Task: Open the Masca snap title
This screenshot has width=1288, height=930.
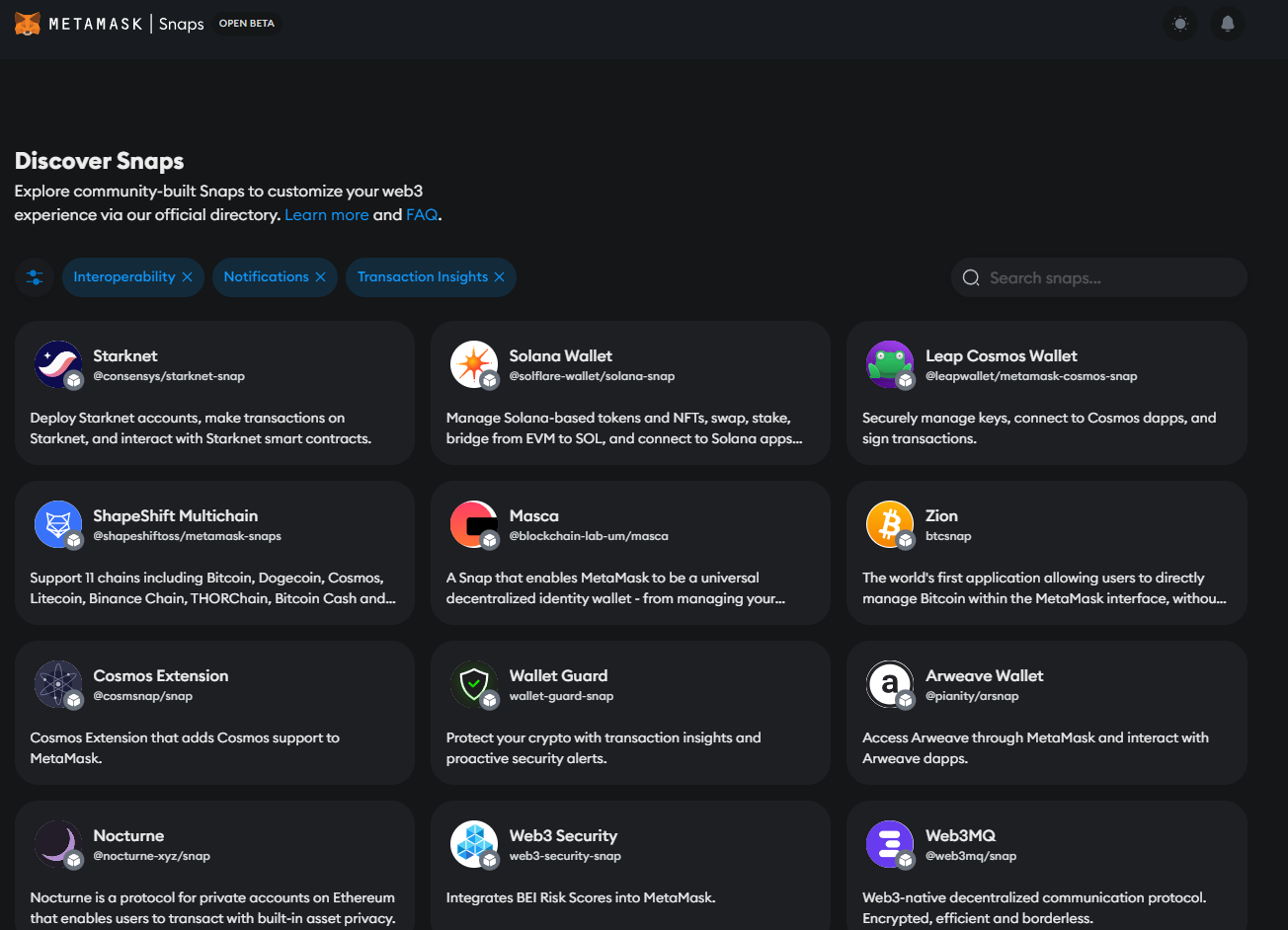Action: tap(534, 516)
